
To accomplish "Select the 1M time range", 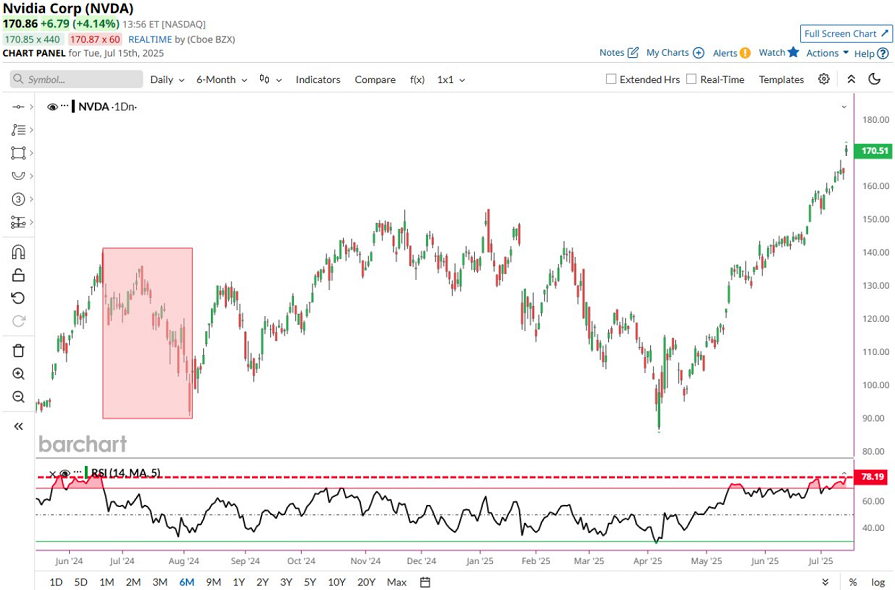I will pos(107,582).
